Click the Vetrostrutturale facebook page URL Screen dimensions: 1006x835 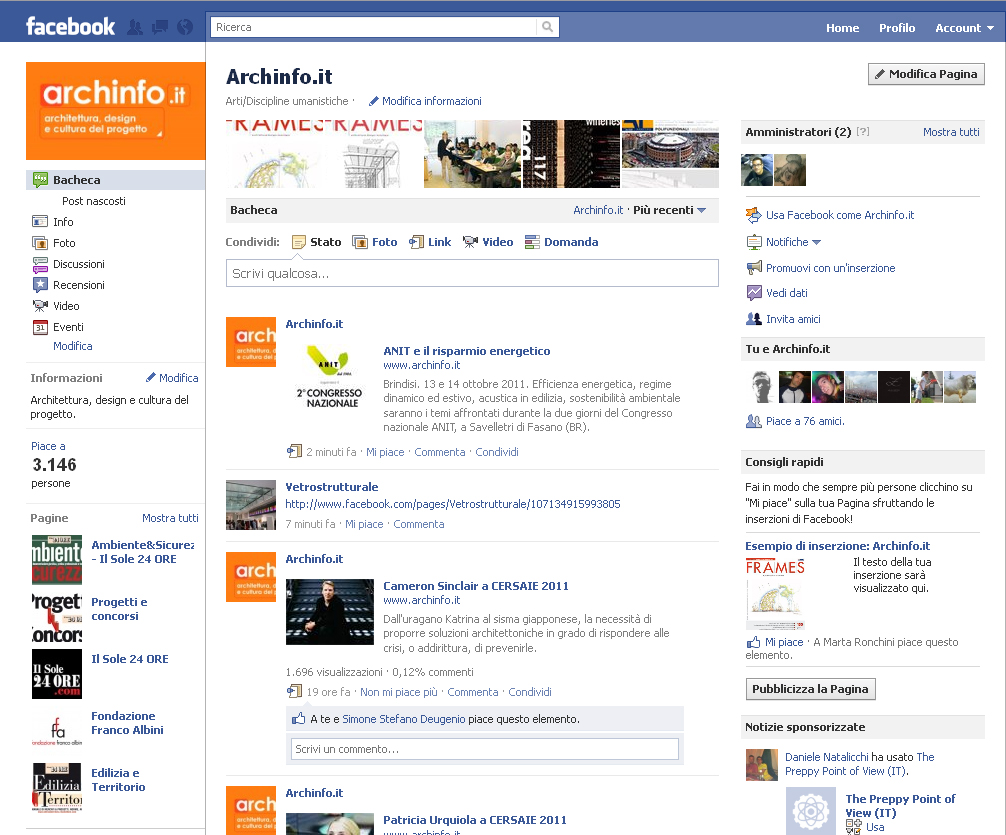tap(453, 504)
